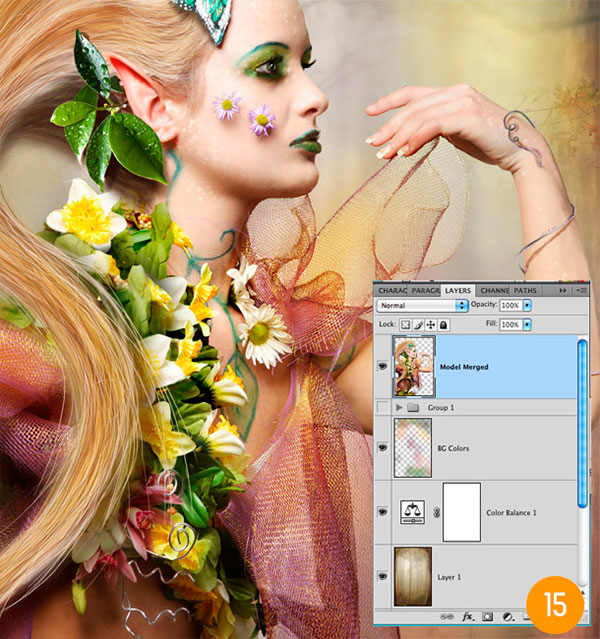This screenshot has height=639, width=600.
Task: Click the lock all padlock icon
Action: pos(443,325)
